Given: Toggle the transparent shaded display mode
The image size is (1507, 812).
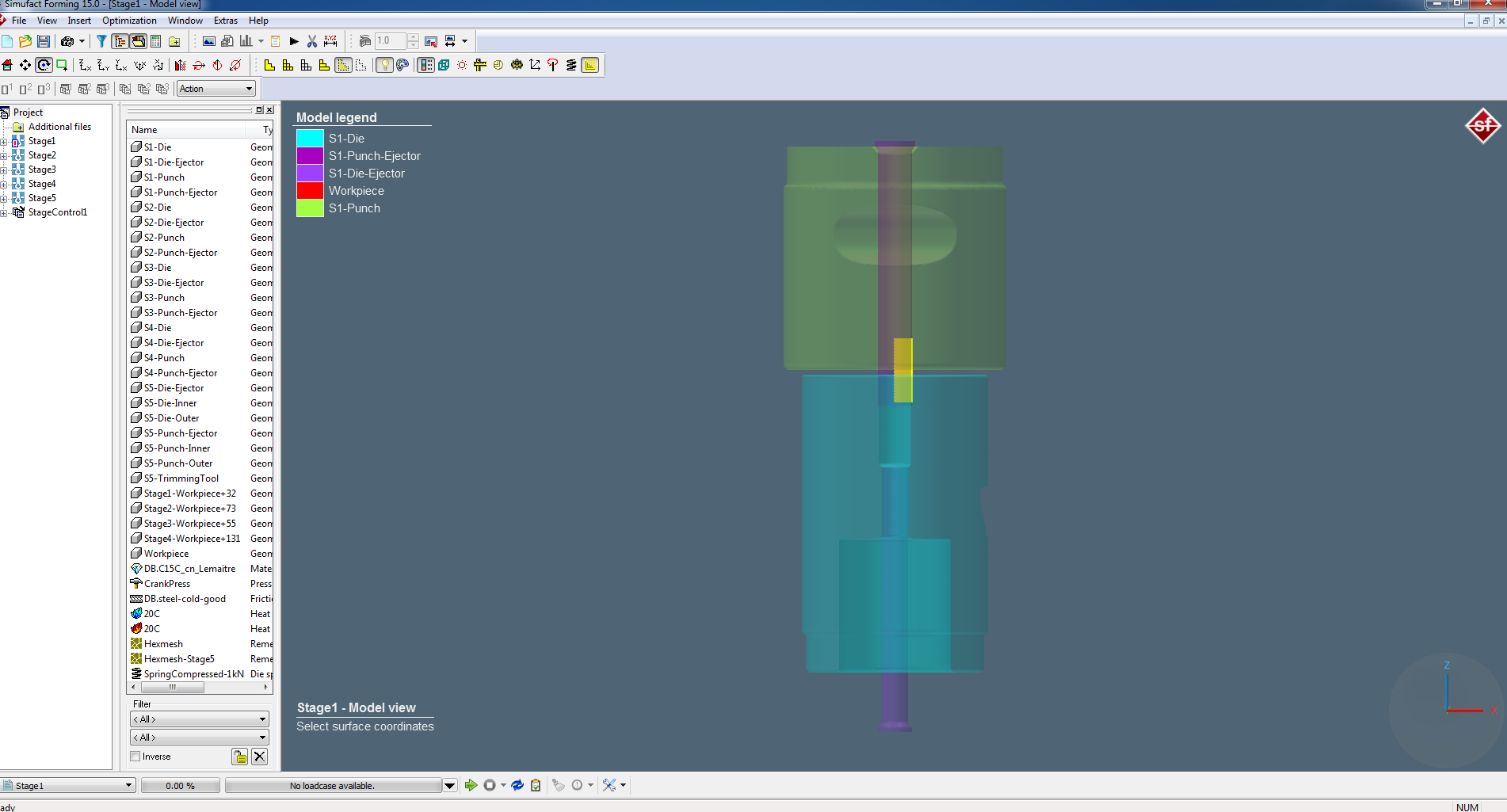Looking at the screenshot, I should [x=343, y=65].
